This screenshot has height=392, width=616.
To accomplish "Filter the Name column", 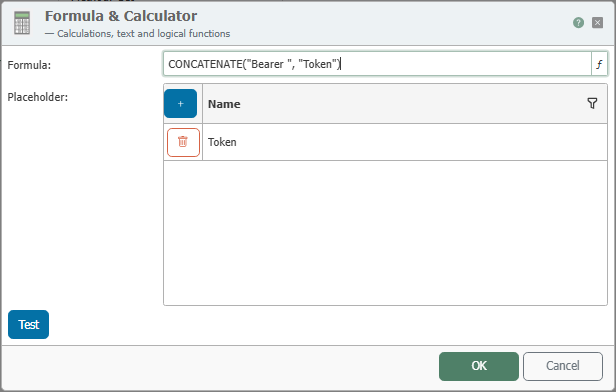I will tap(592, 103).
